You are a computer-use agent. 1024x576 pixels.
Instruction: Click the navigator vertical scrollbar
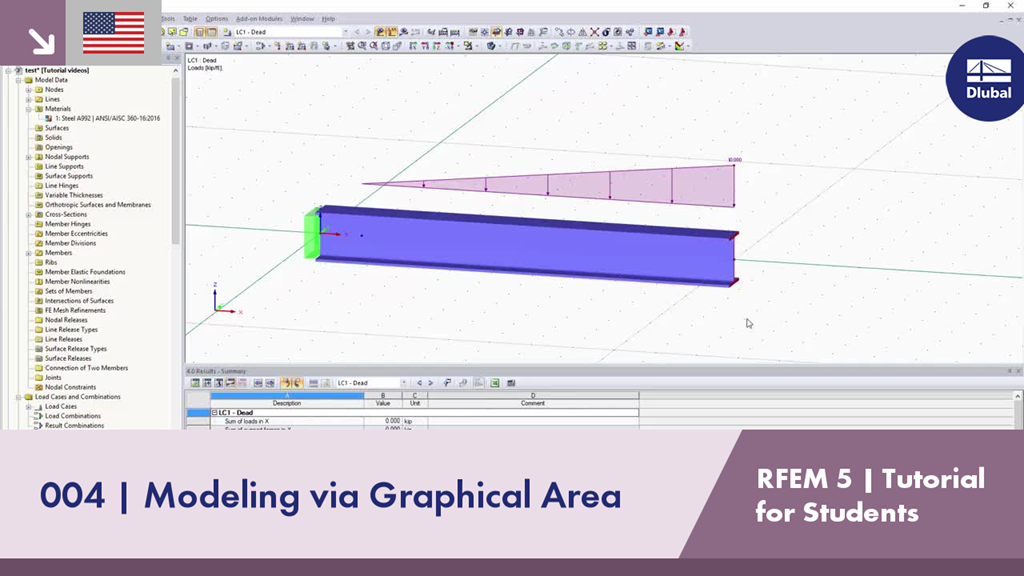[175, 160]
